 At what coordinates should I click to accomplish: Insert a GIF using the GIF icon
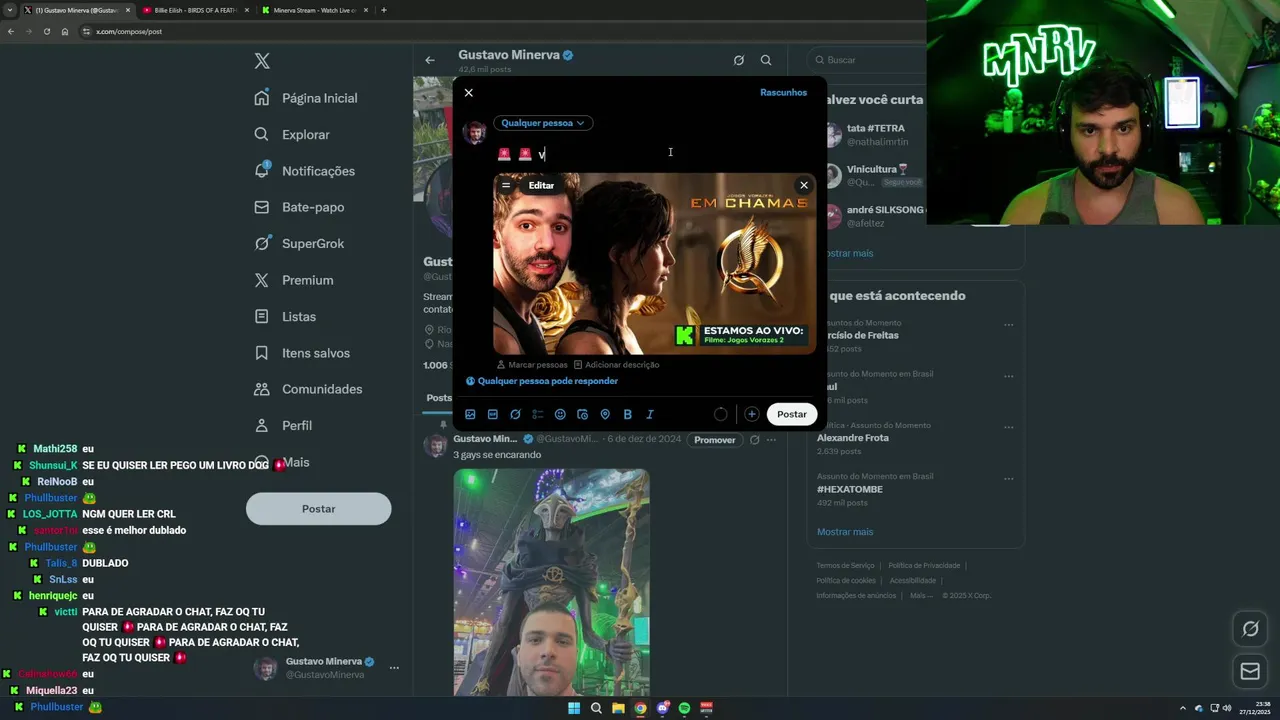coord(493,414)
